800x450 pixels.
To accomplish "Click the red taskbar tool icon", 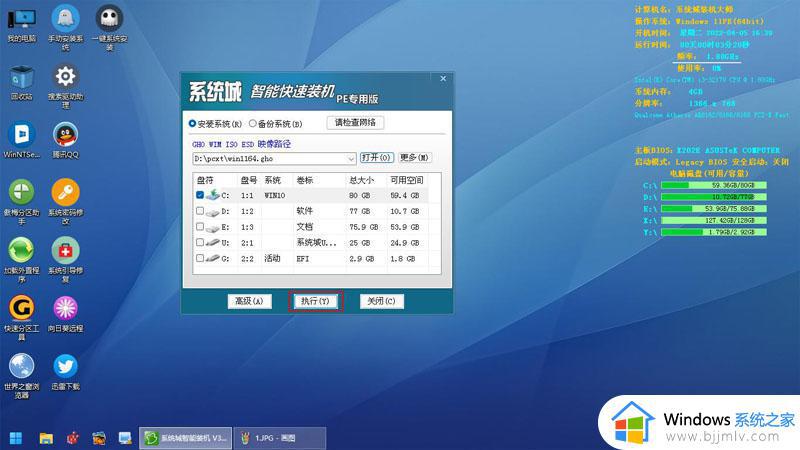I will click(73, 438).
